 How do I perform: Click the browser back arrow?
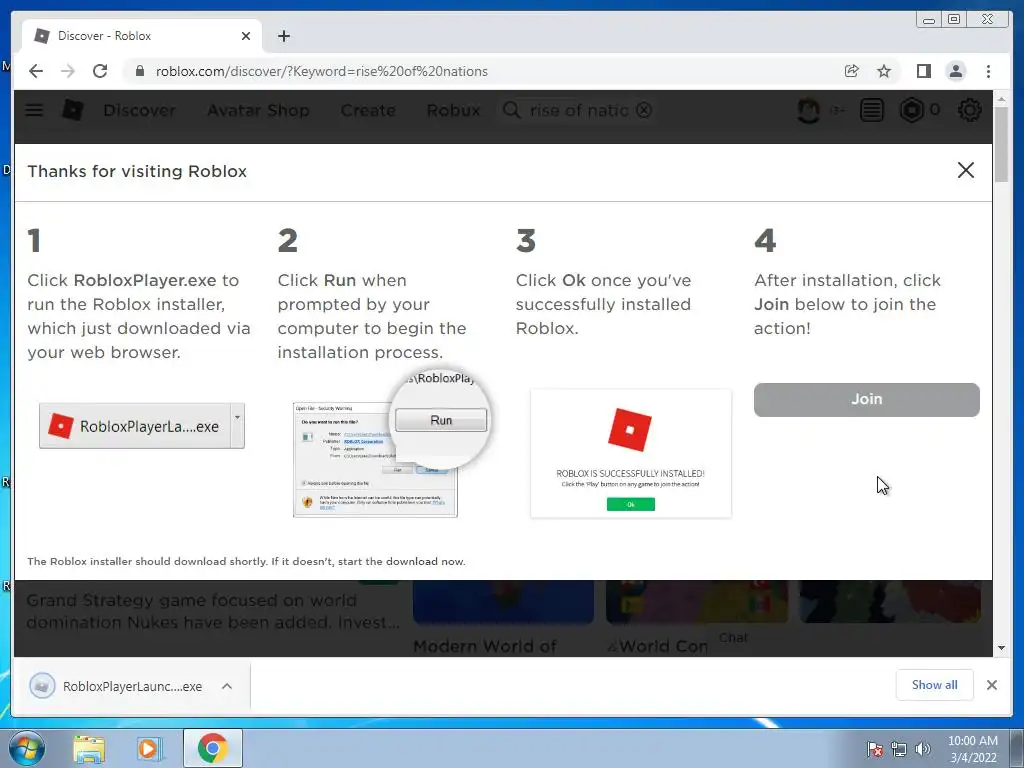point(36,71)
